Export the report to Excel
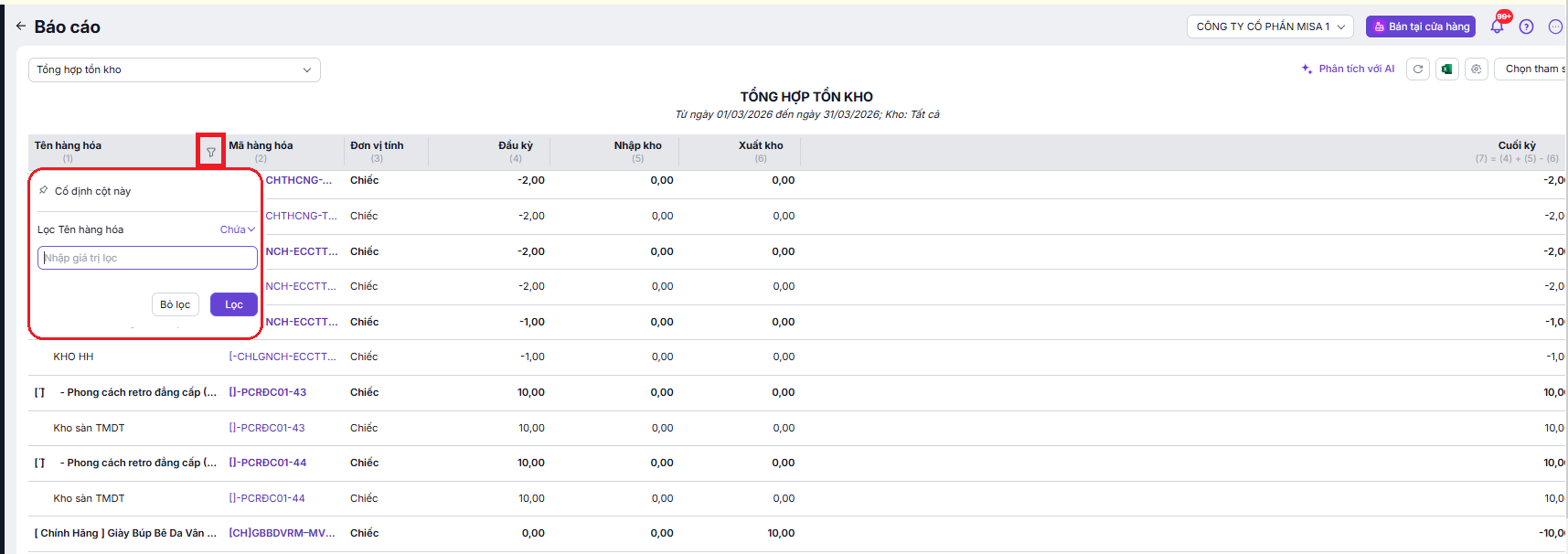The height and width of the screenshot is (554, 1568). coord(1447,69)
